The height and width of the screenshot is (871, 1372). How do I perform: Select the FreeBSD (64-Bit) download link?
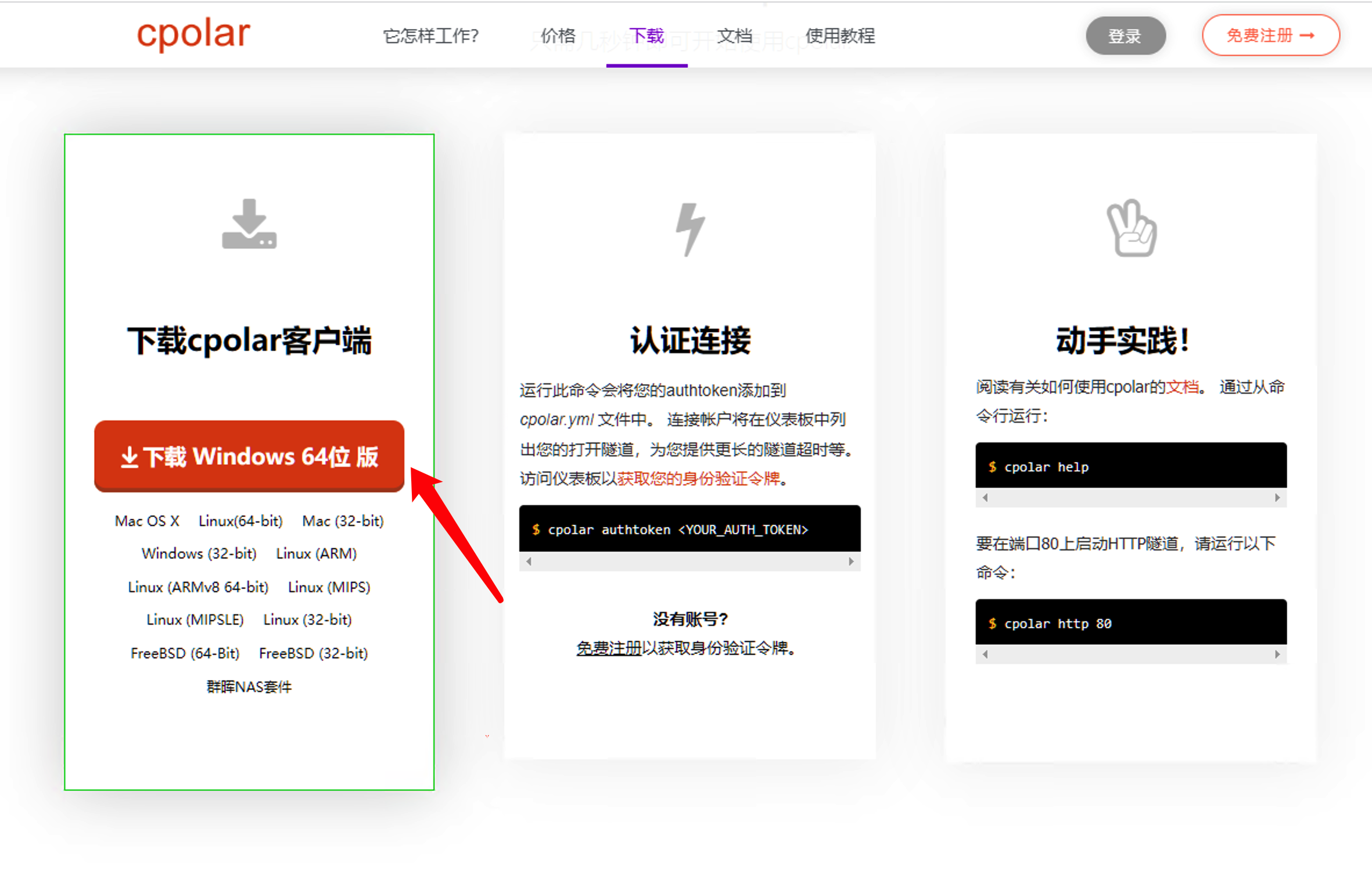tap(185, 653)
